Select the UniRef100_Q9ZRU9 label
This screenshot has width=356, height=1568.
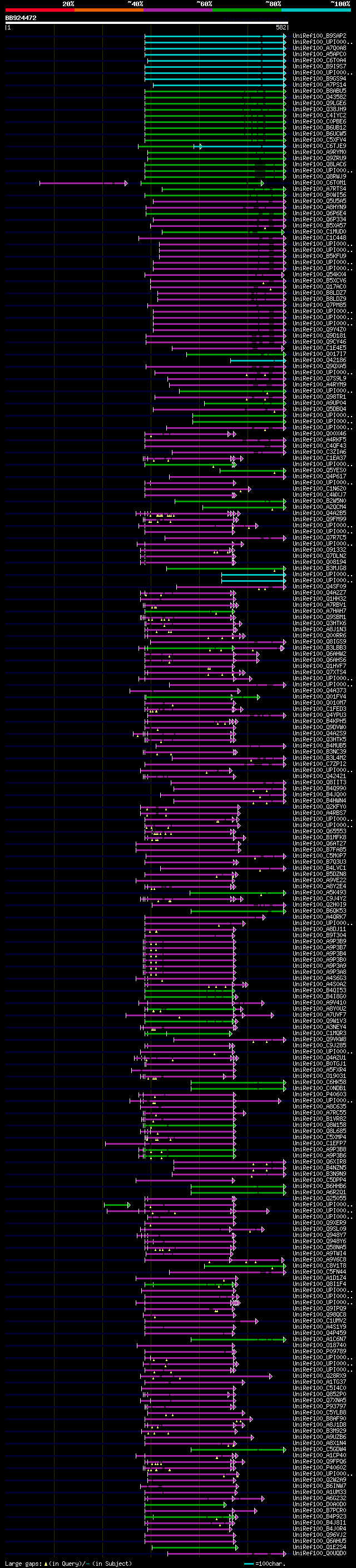click(x=319, y=159)
